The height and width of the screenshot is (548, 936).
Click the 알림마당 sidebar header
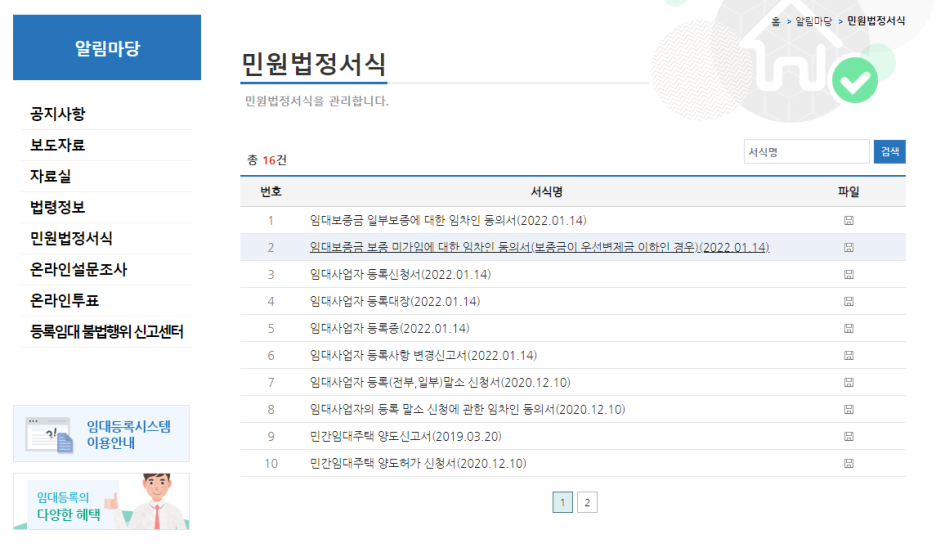[107, 48]
